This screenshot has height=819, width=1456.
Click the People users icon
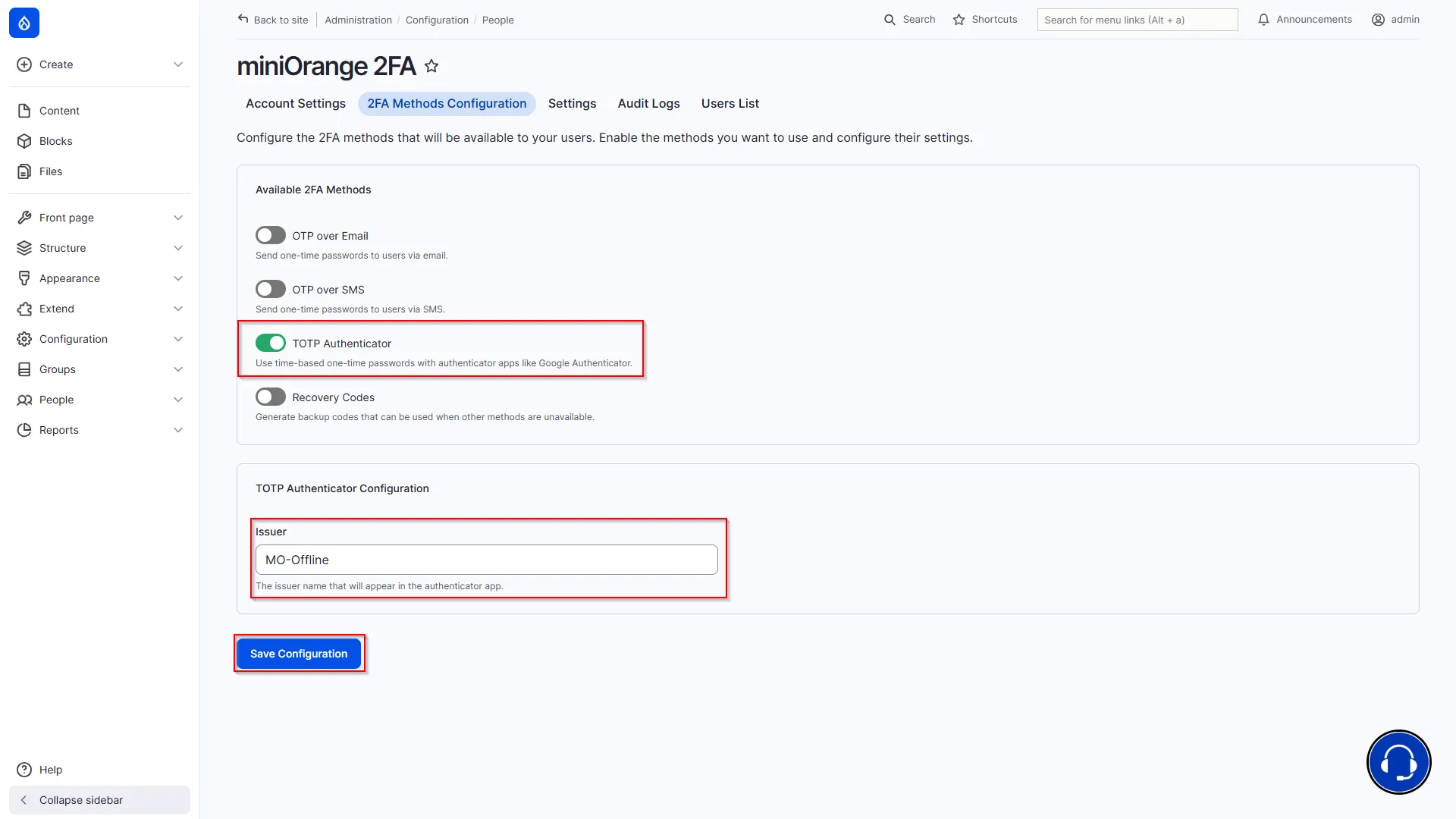click(x=24, y=400)
